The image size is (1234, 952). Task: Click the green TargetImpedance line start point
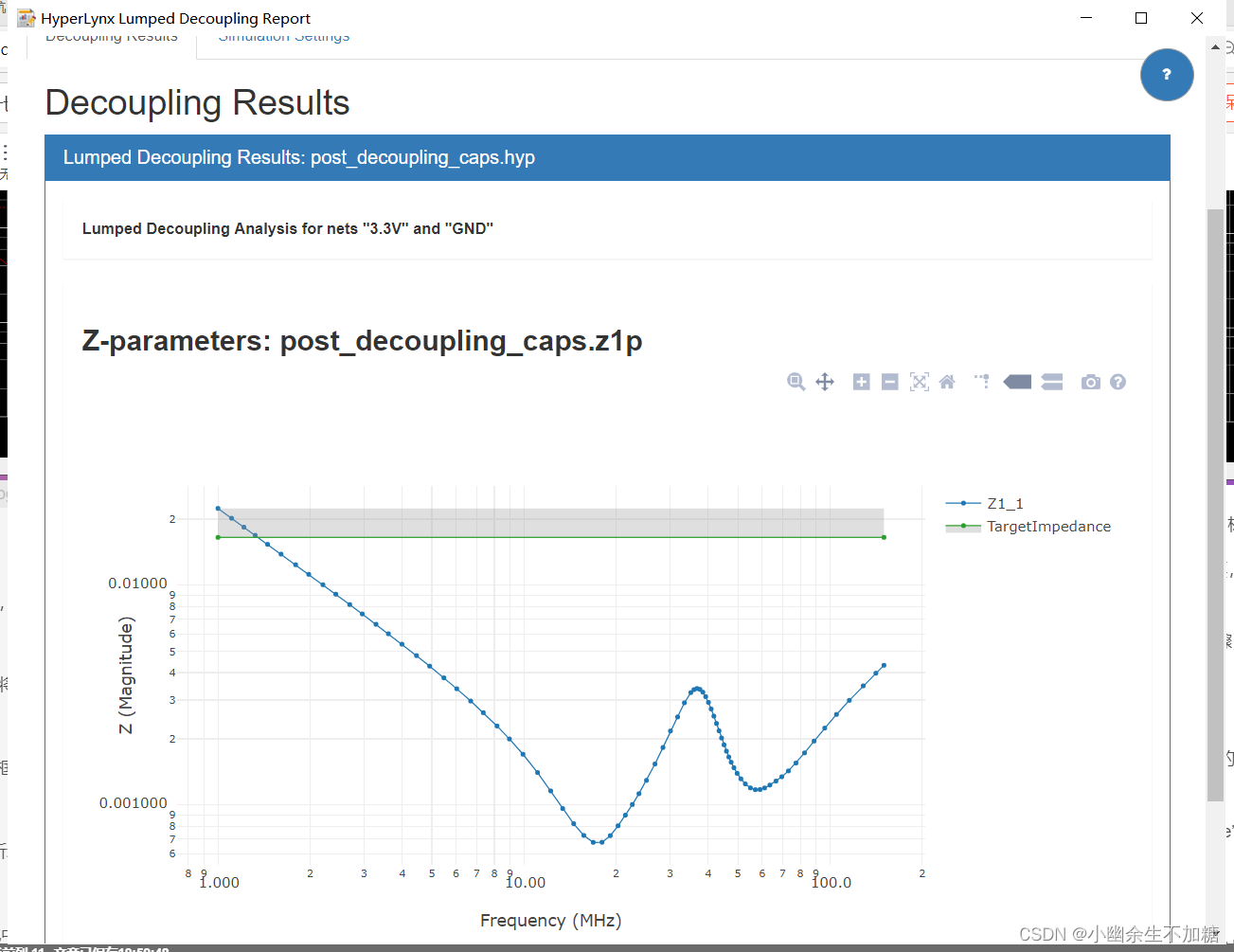click(x=218, y=537)
